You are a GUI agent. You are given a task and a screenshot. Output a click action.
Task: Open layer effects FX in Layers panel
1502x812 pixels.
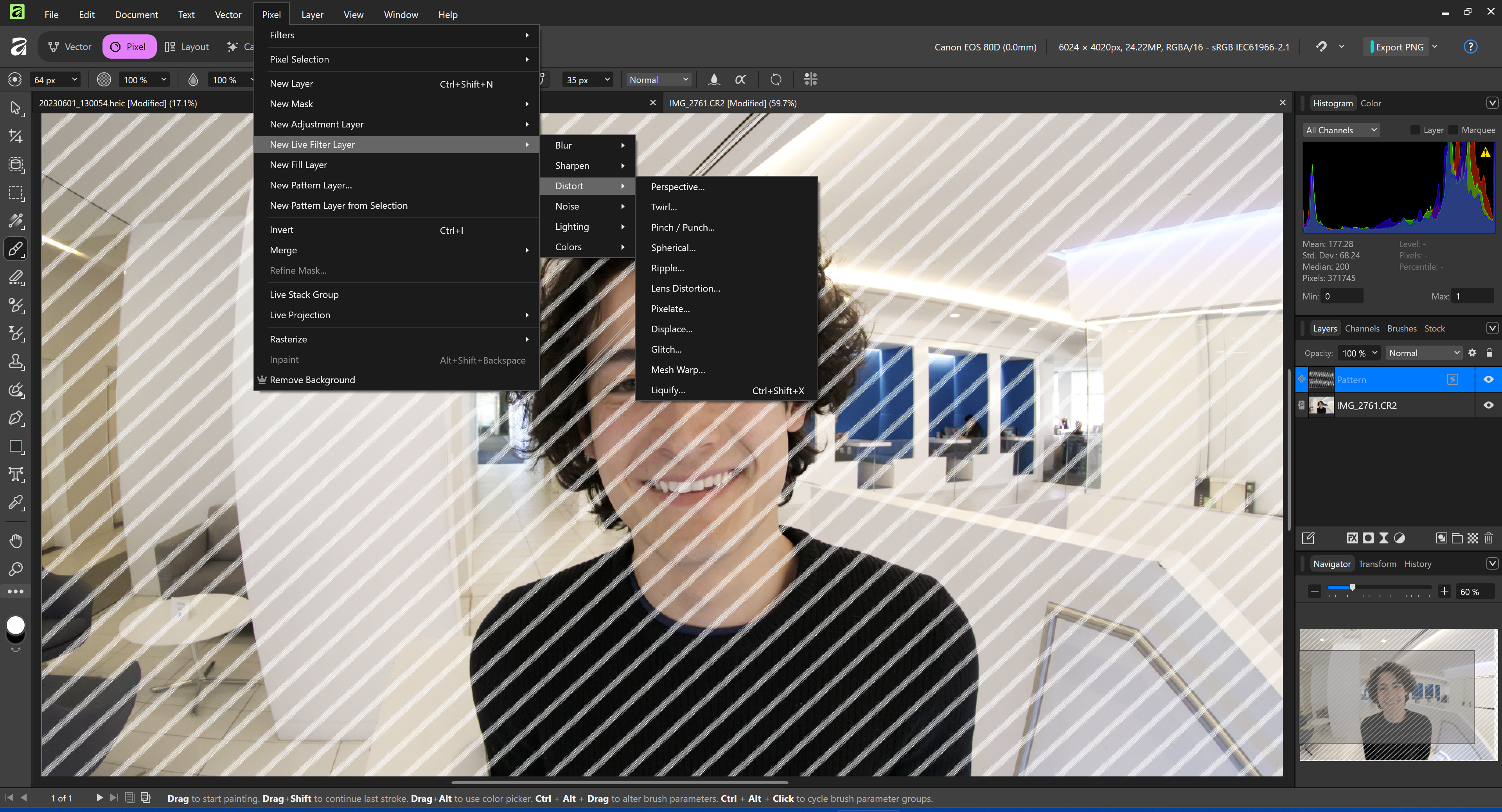[x=1352, y=538]
